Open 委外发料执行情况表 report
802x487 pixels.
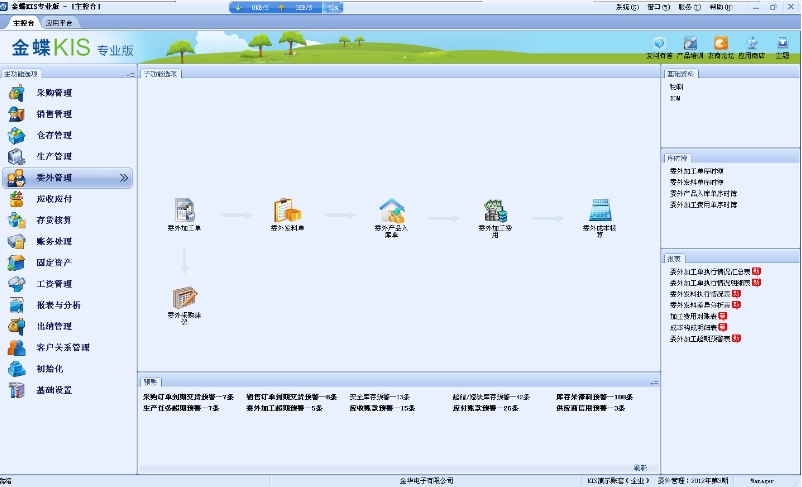(700, 294)
